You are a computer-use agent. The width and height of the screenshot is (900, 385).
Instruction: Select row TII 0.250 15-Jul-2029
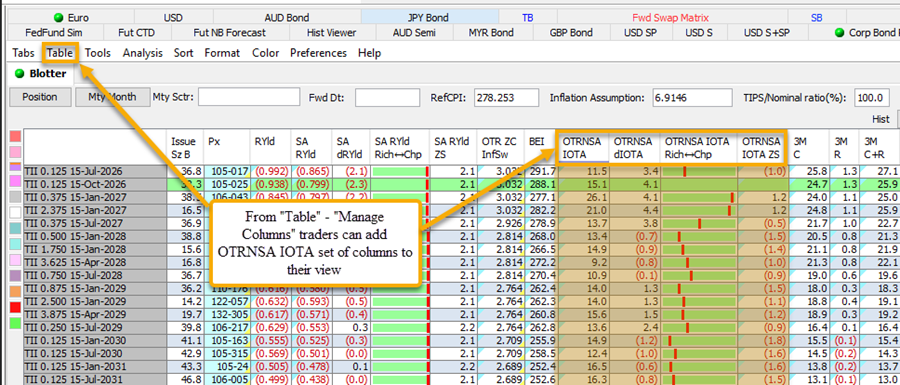[x=95, y=327]
